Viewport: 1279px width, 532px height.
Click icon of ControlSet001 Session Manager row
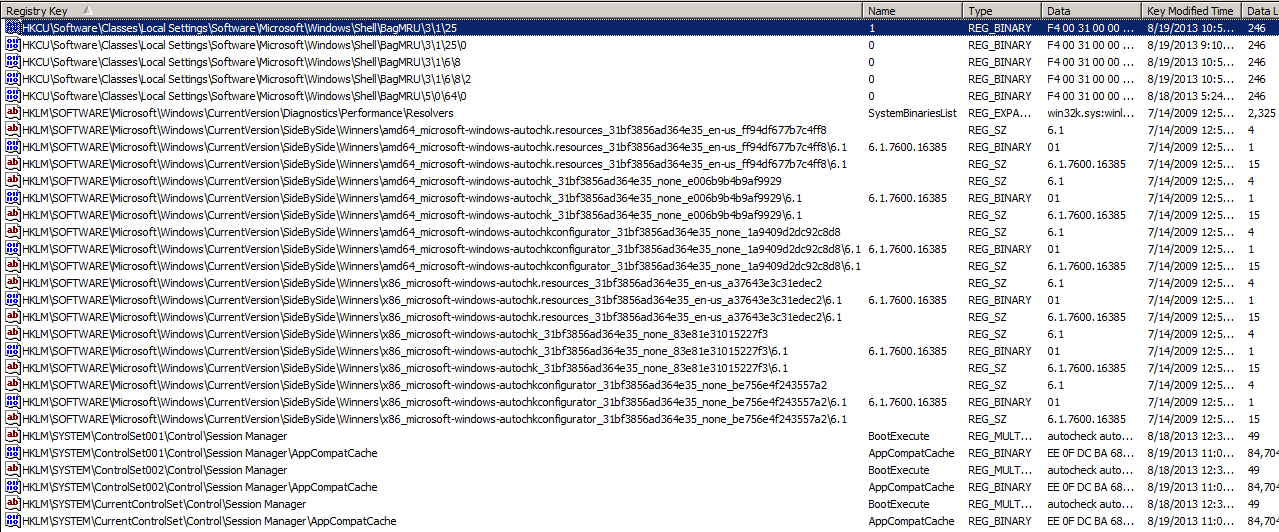pyautogui.click(x=13, y=436)
